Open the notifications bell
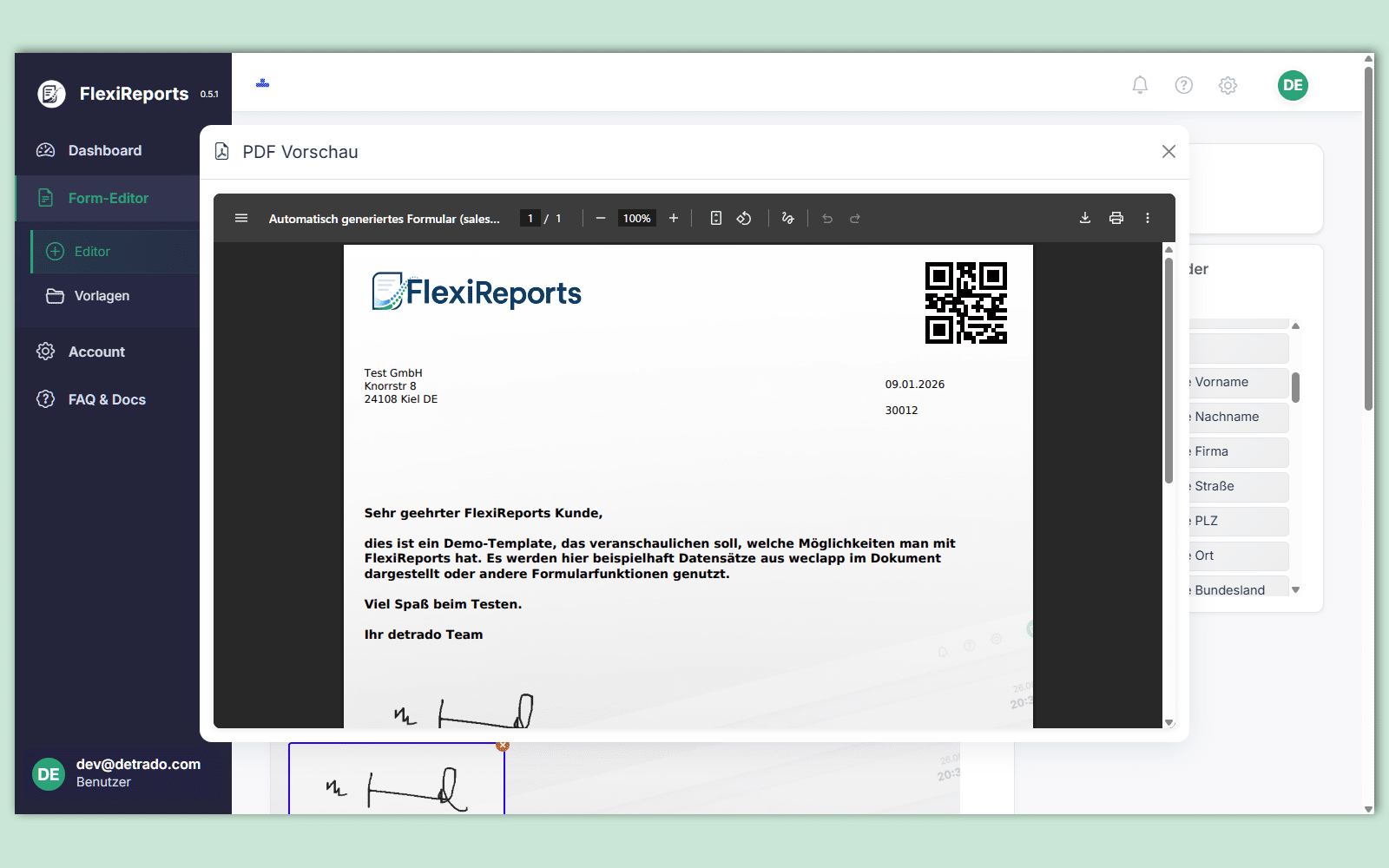 pos(1140,85)
